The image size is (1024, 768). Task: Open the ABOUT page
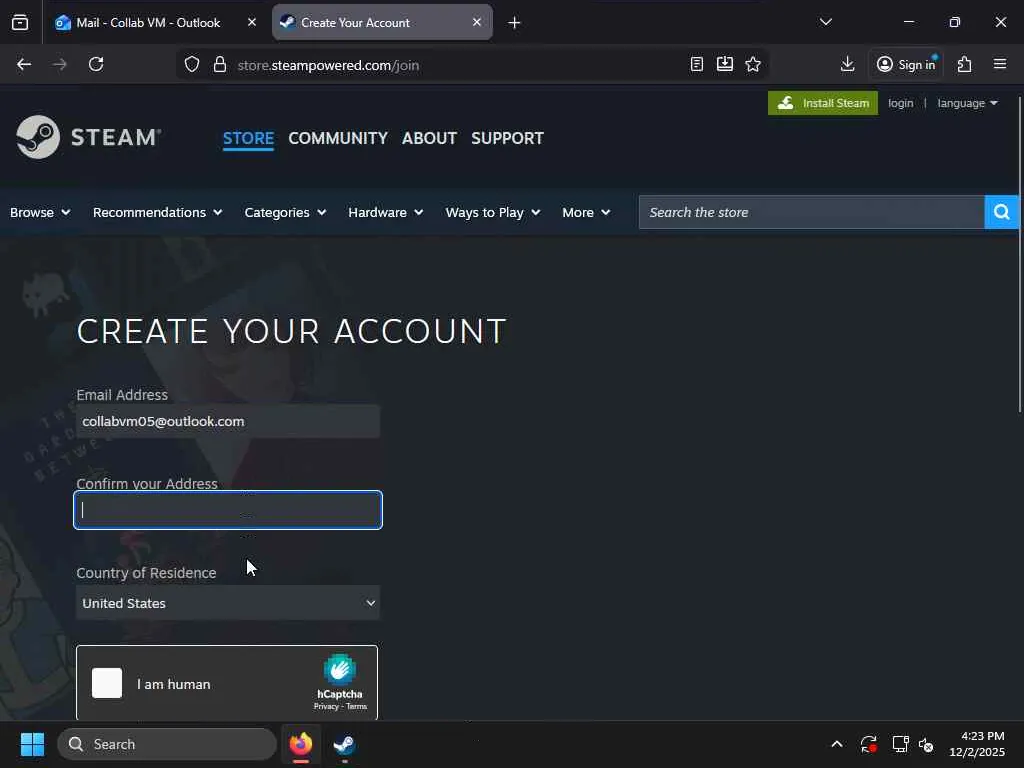pos(429,138)
